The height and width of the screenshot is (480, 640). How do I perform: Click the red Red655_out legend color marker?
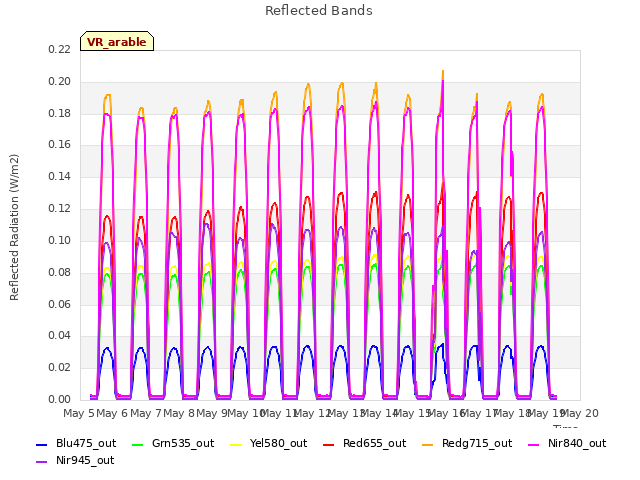(x=329, y=444)
